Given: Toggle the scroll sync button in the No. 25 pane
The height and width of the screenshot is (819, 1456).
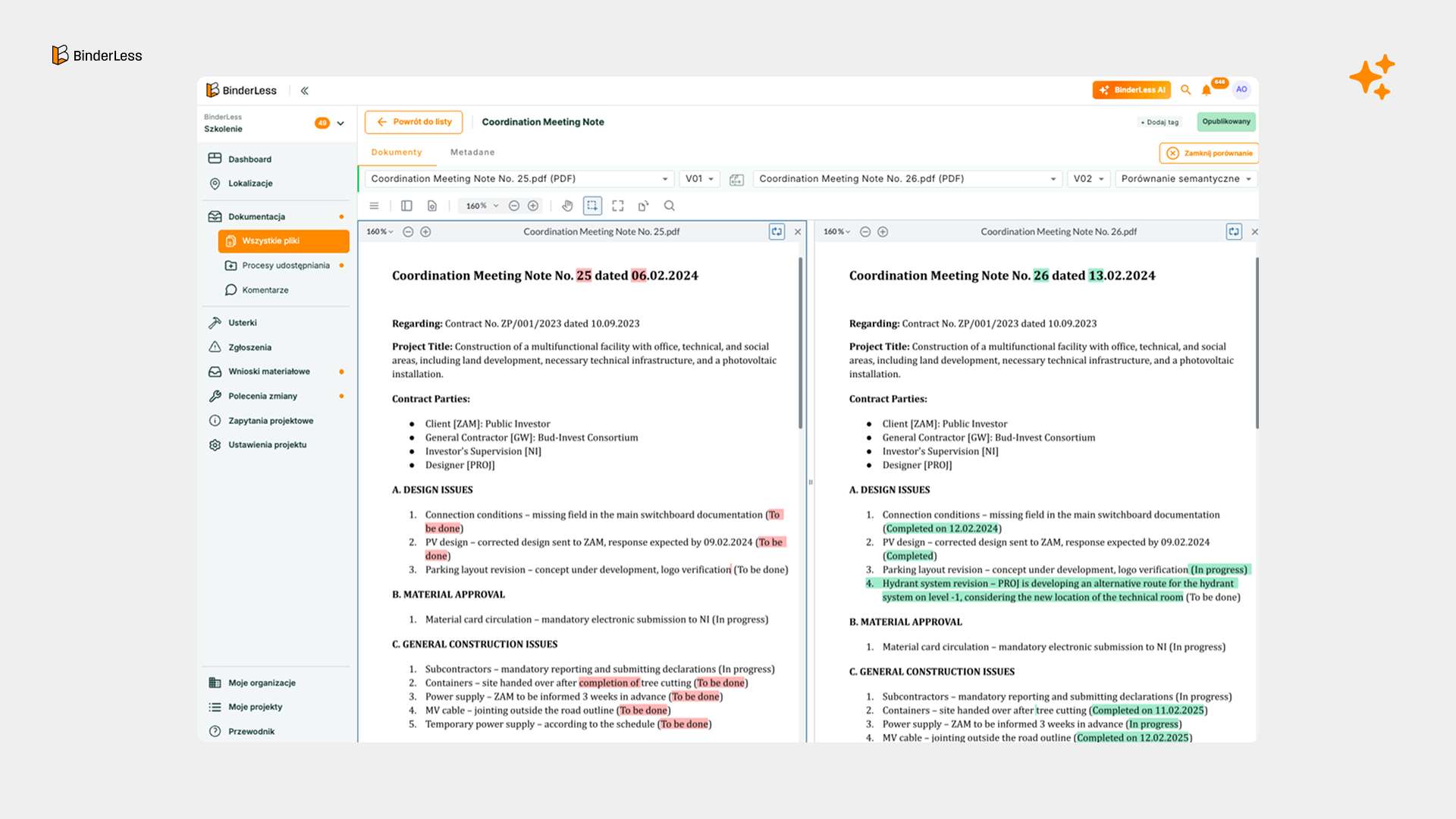Looking at the screenshot, I should (x=777, y=231).
